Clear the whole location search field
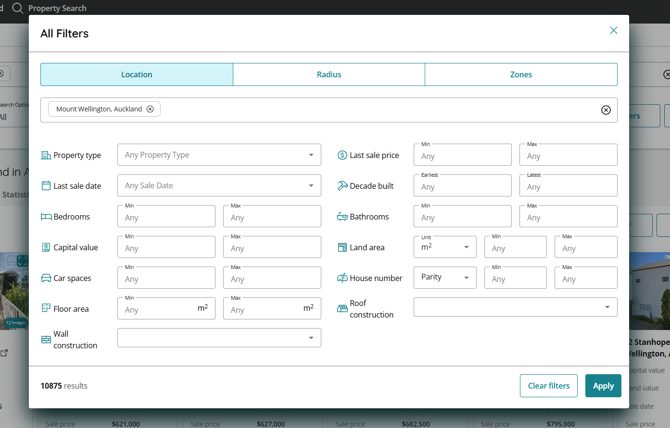Image resolution: width=670 pixels, height=428 pixels. [x=605, y=110]
